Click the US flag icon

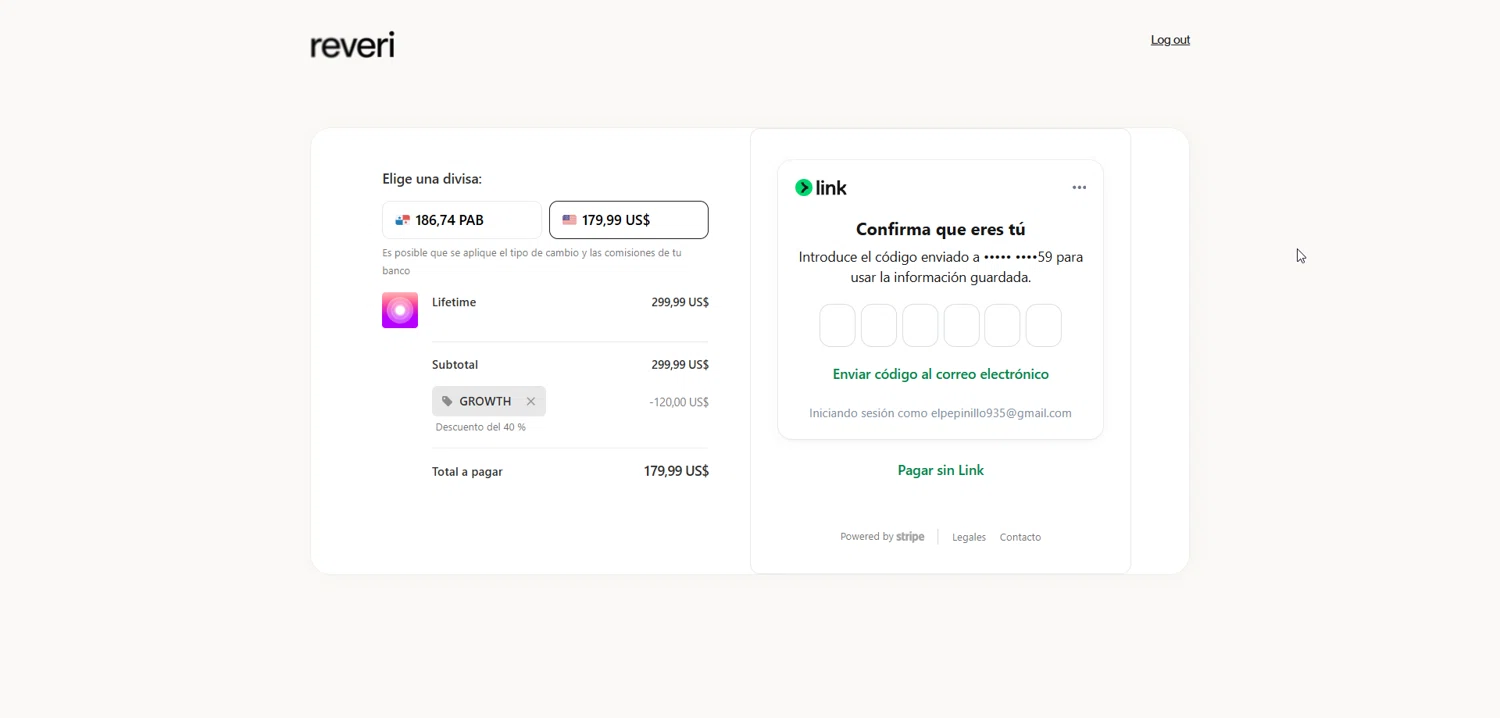tap(569, 220)
